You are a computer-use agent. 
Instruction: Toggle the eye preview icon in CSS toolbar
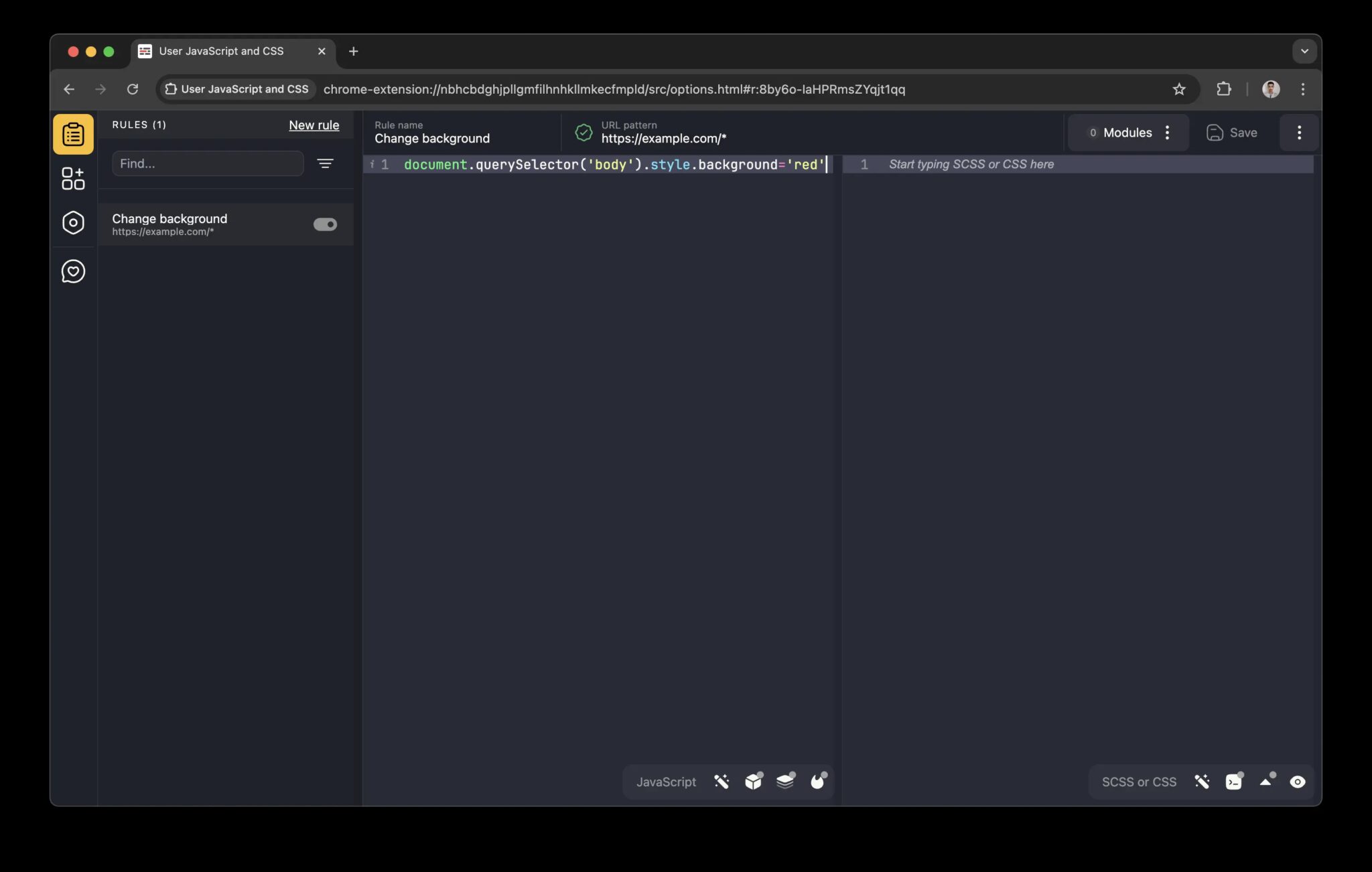pyautogui.click(x=1298, y=781)
